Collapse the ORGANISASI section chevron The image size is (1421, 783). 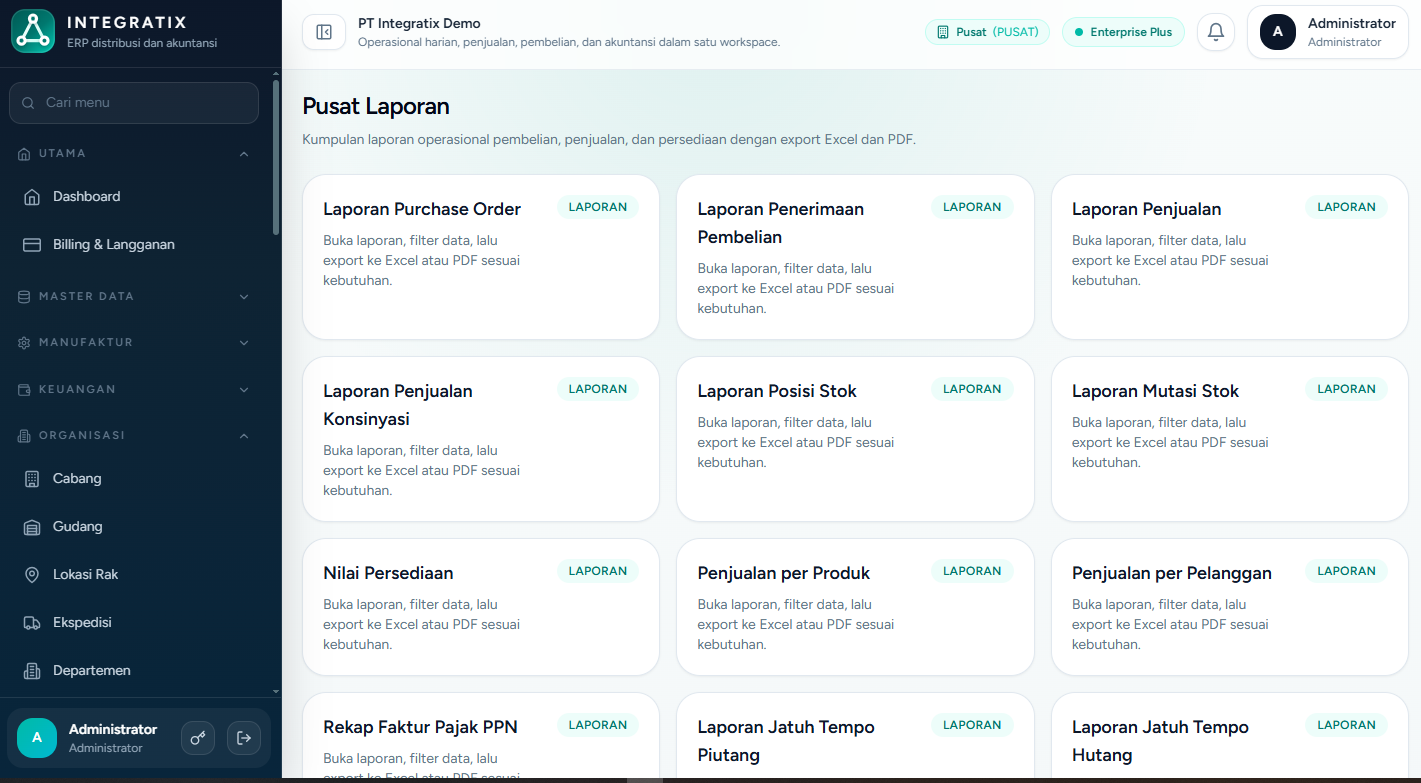click(244, 436)
